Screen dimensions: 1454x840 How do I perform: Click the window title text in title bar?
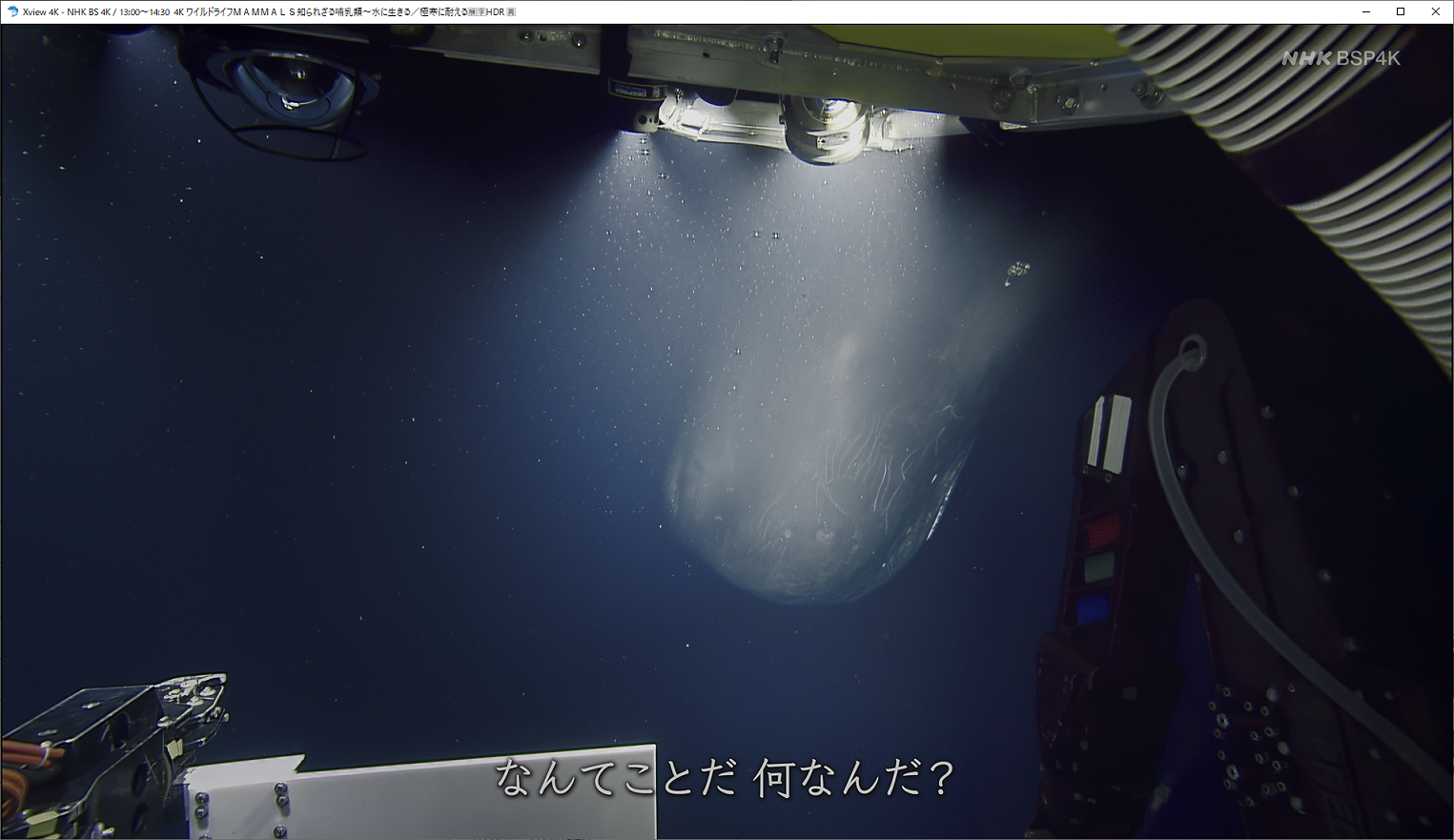click(257, 11)
